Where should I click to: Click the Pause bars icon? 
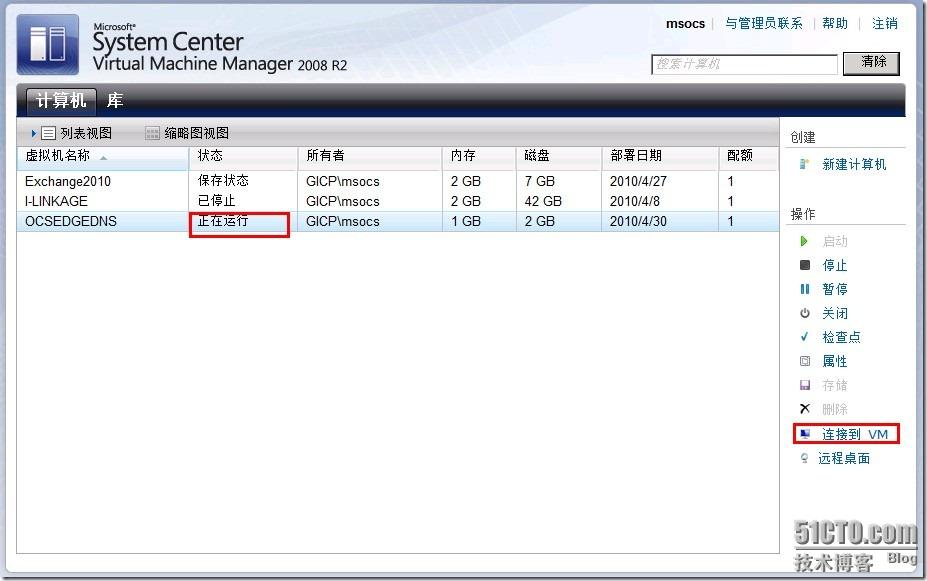(805, 289)
